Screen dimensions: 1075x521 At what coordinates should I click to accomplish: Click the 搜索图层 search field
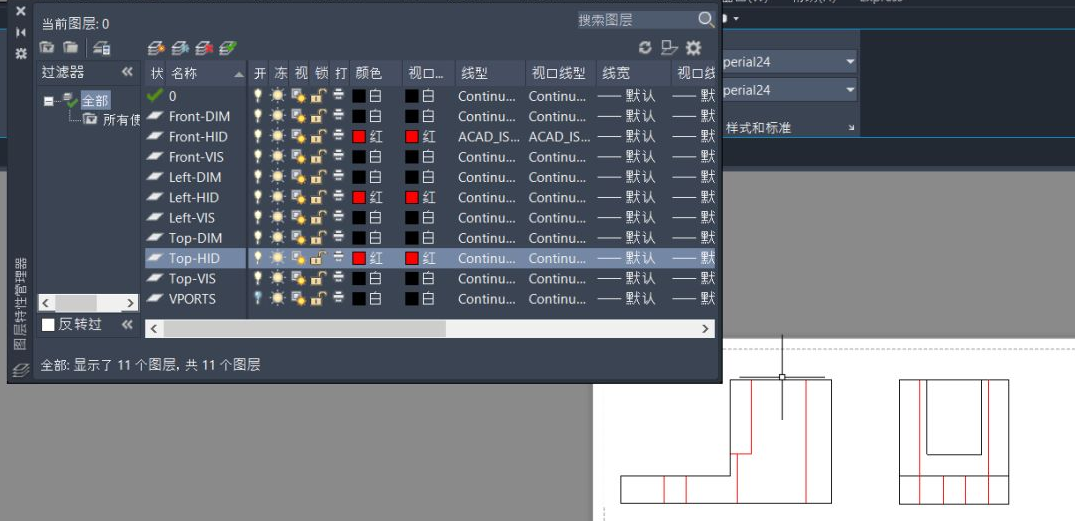point(637,20)
